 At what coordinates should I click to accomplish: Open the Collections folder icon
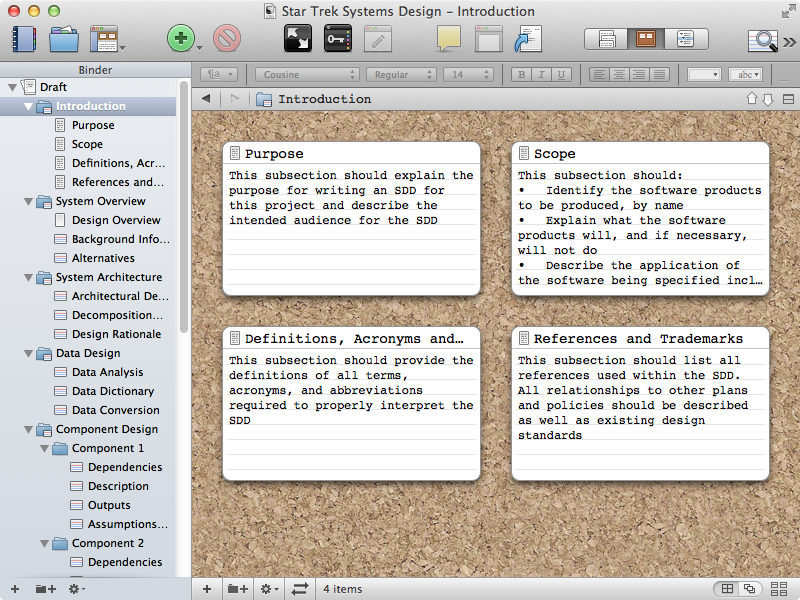click(x=64, y=39)
